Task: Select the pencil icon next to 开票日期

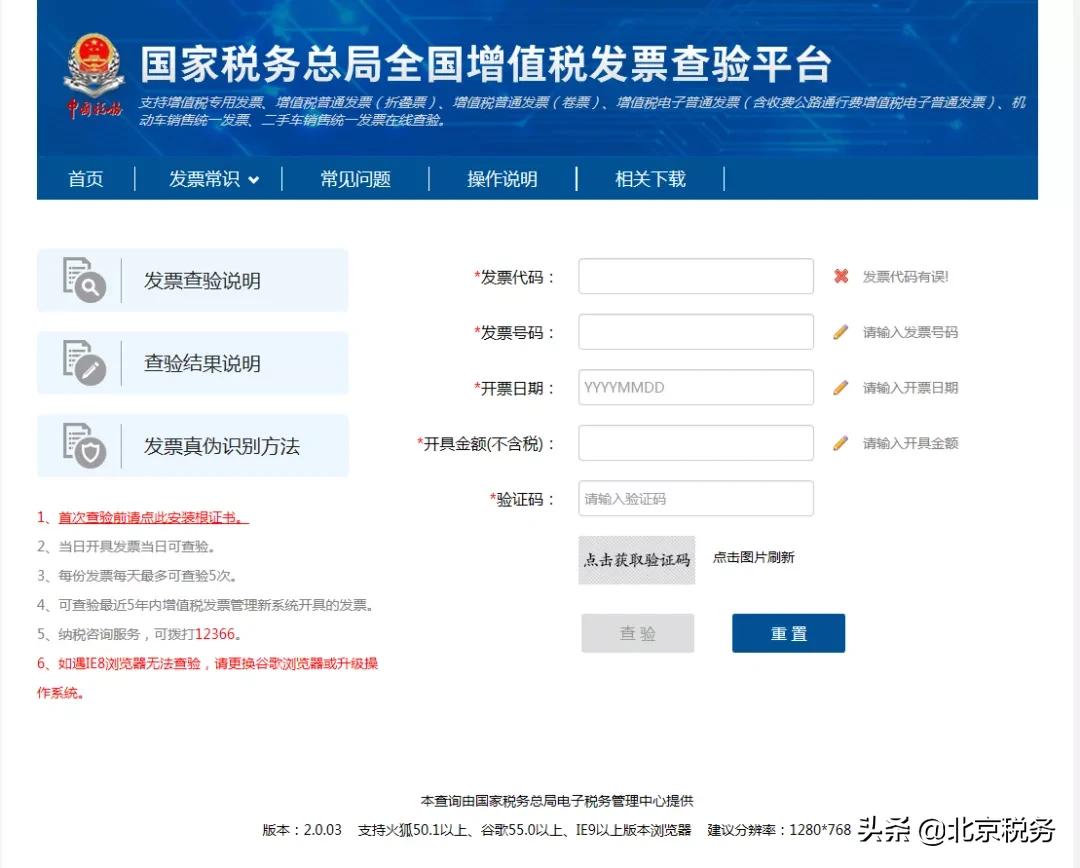Action: 840,387
